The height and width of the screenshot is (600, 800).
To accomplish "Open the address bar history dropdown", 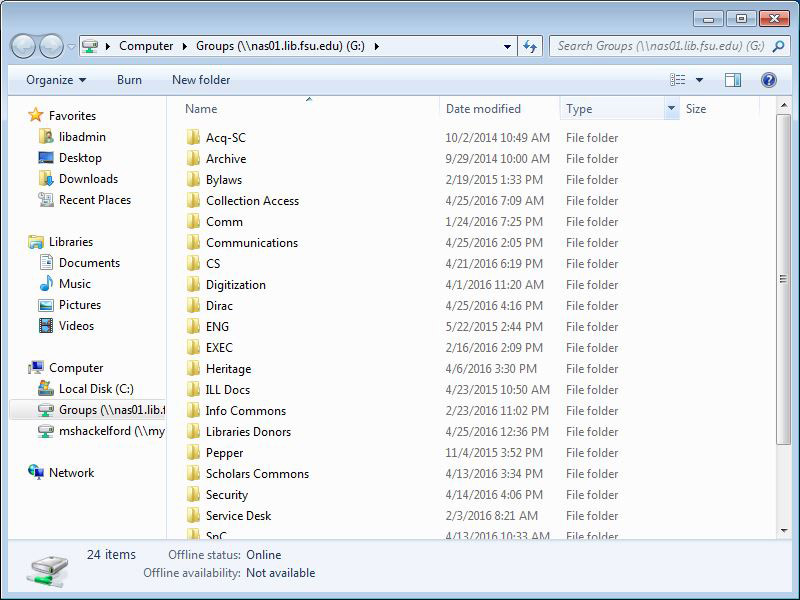I will tap(507, 46).
